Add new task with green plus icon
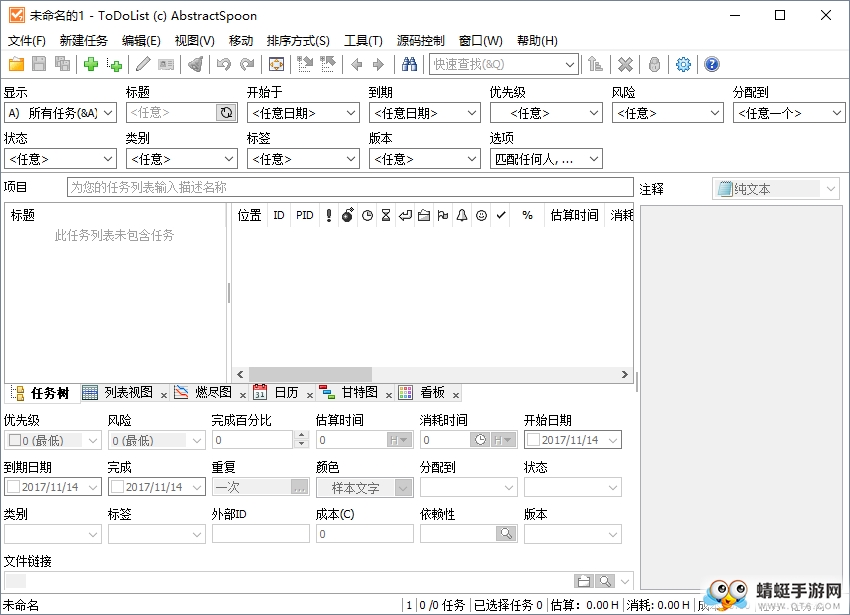The height and width of the screenshot is (615, 850). (91, 65)
